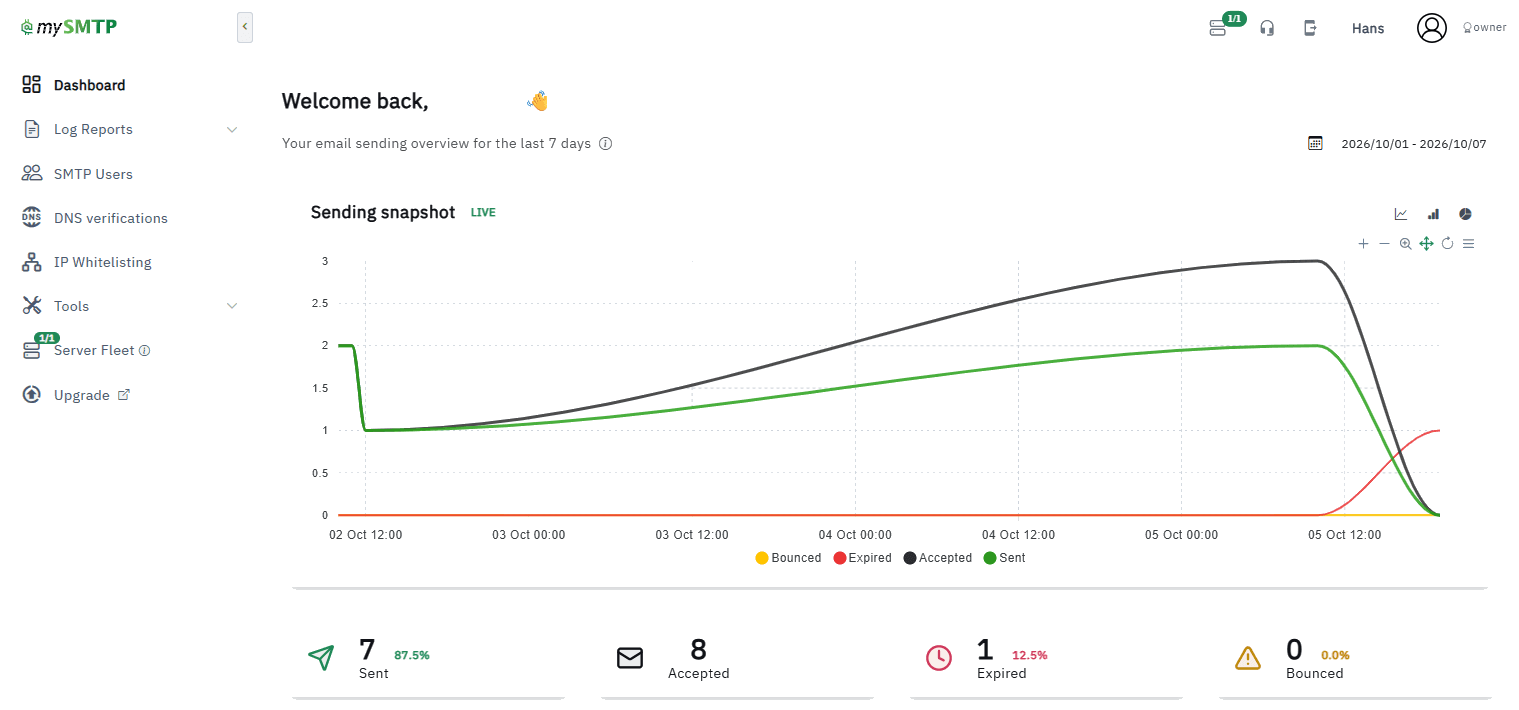
Task: Activate the chart panning tool
Action: [1426, 244]
